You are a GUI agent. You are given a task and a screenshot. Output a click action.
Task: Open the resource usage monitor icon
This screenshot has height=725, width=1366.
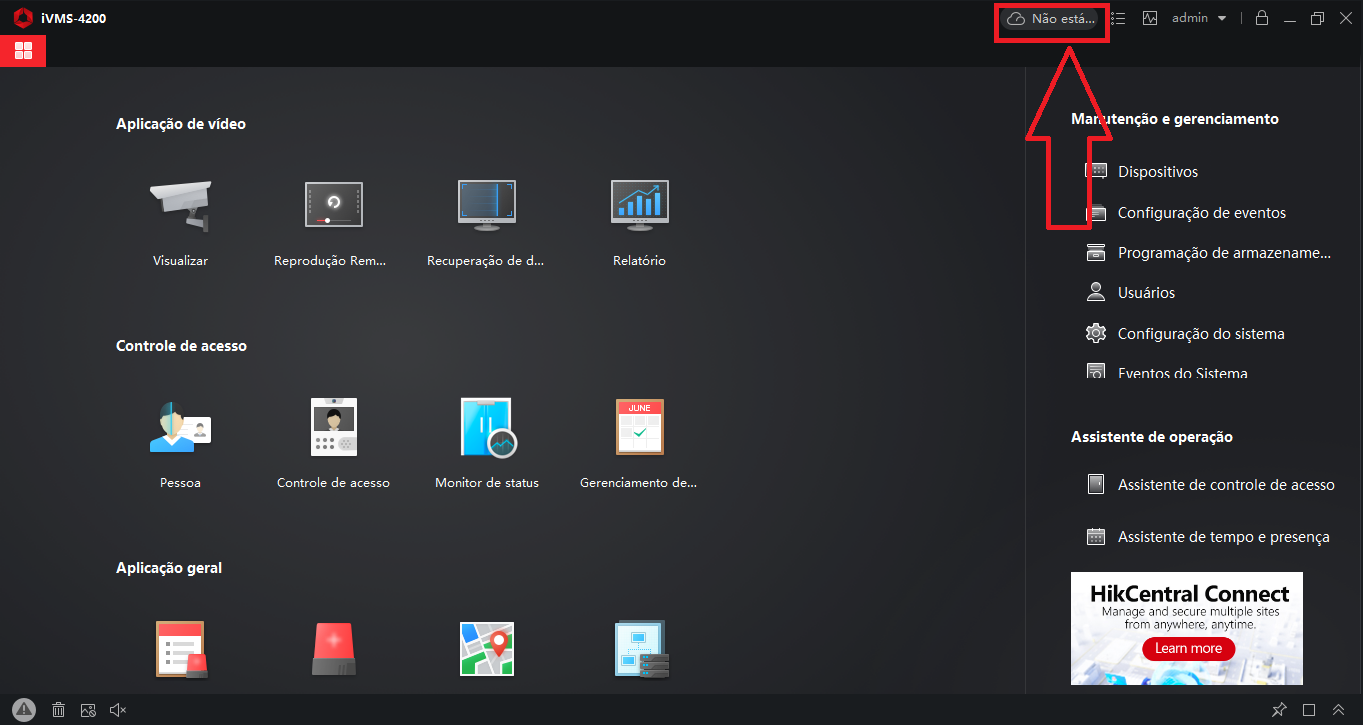(1150, 18)
